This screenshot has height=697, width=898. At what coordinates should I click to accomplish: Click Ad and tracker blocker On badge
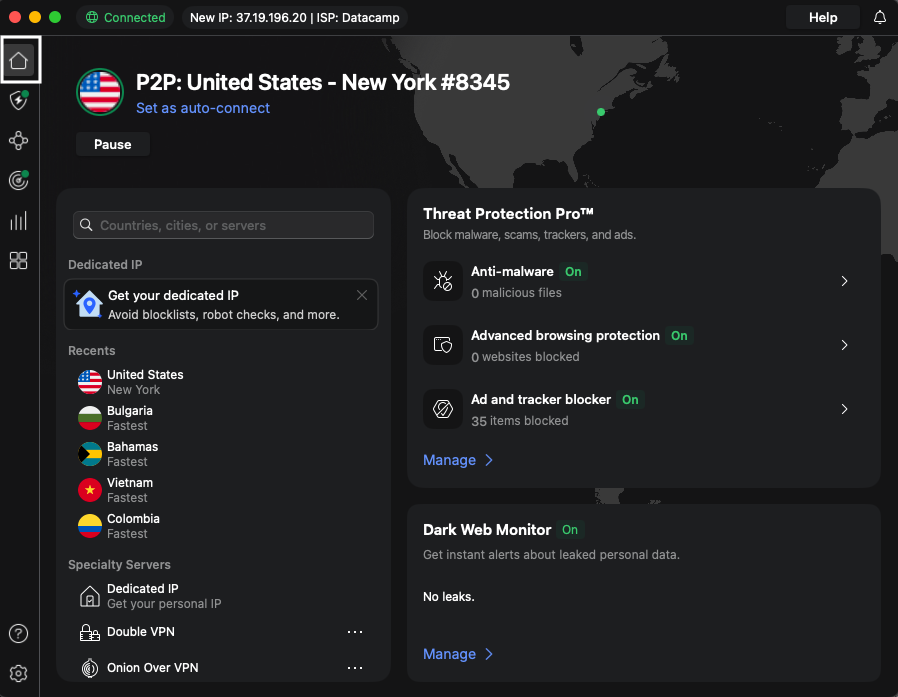(x=630, y=400)
